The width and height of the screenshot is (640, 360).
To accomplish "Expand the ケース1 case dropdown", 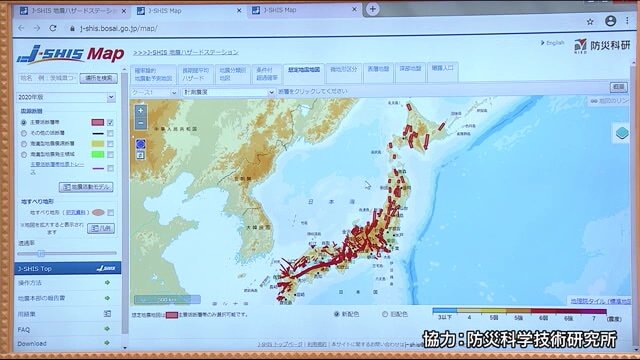I will (154, 93).
